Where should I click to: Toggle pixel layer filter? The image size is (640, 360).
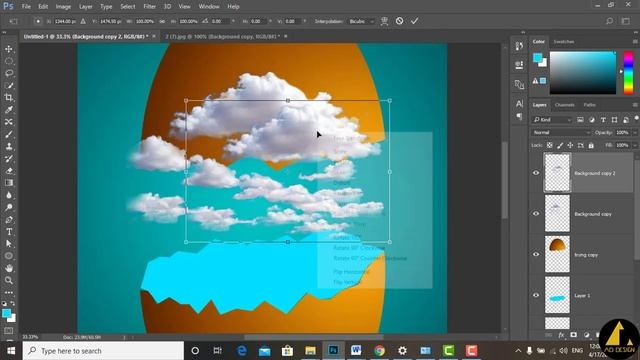point(580,120)
